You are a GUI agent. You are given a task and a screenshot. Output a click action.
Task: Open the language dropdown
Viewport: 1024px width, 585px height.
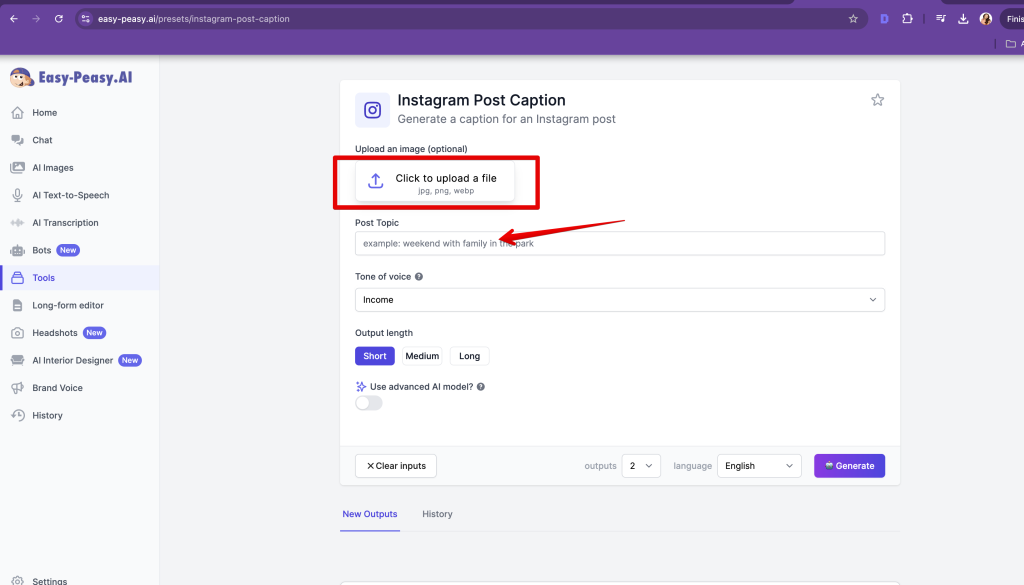(x=759, y=466)
